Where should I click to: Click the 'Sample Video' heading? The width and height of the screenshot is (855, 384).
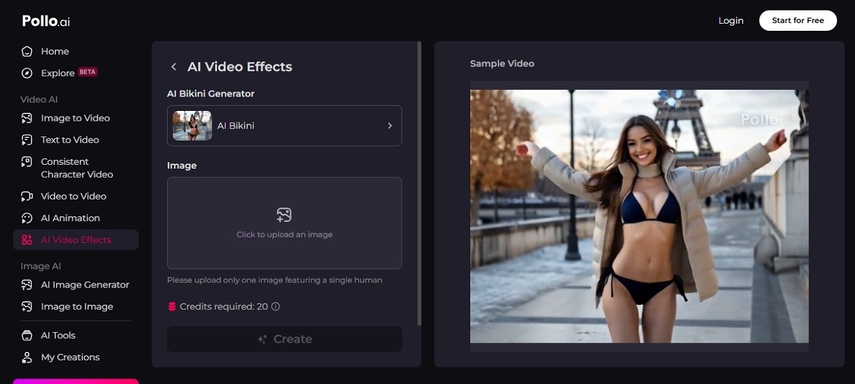502,64
